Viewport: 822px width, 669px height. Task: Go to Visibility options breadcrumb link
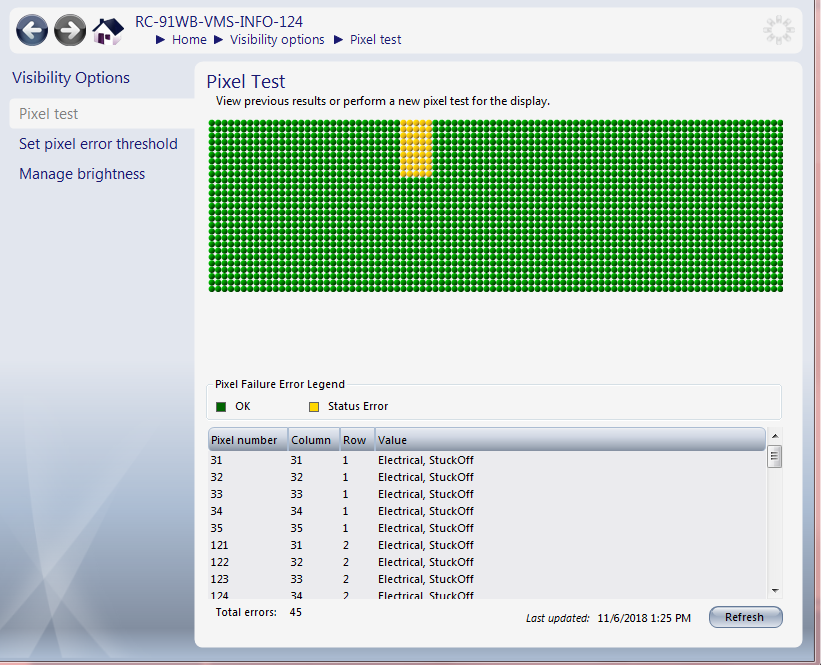(x=277, y=40)
